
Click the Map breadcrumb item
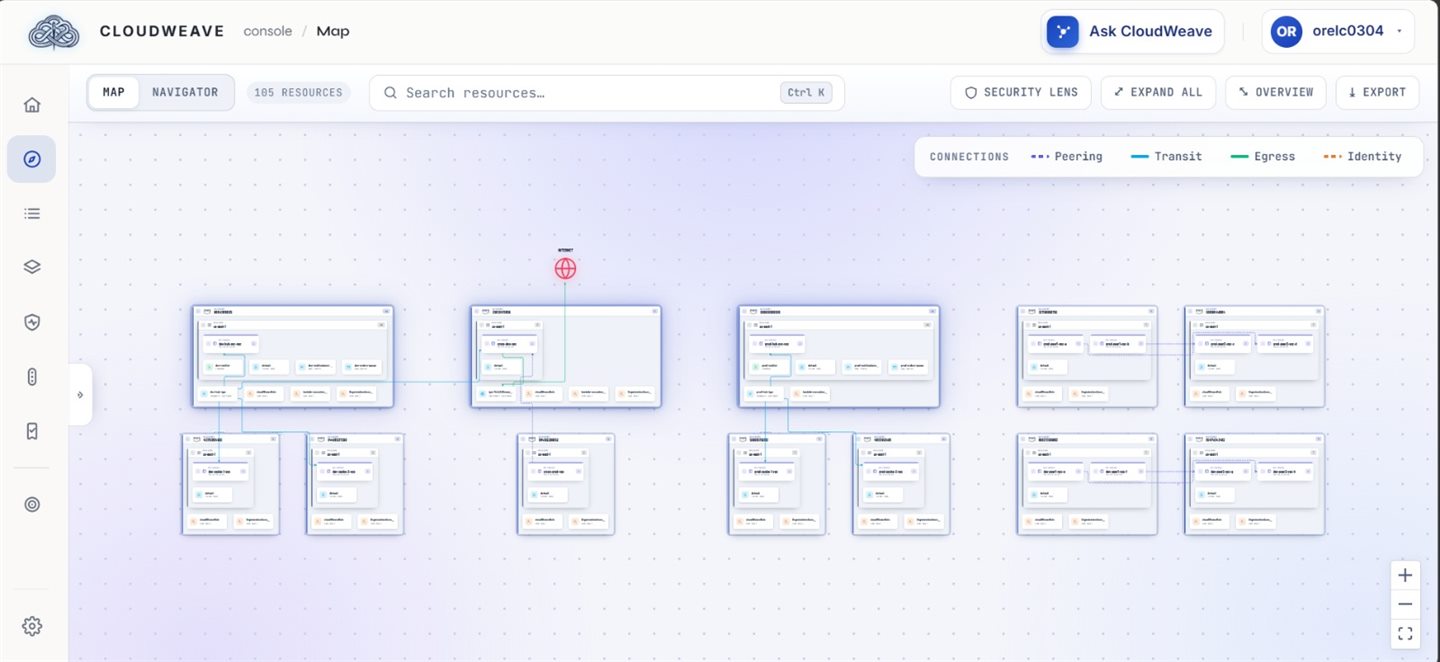[x=333, y=31]
